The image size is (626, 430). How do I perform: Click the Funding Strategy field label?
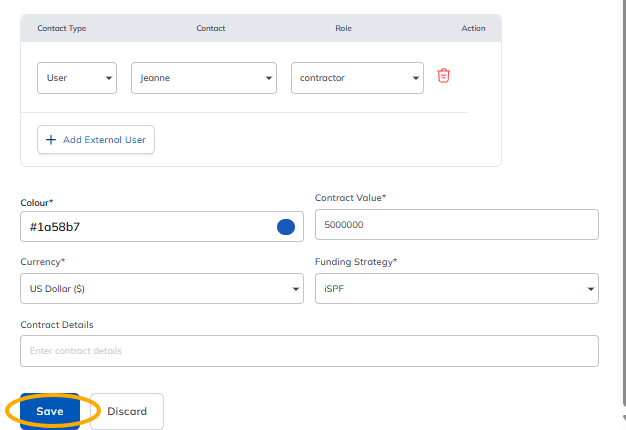355,262
